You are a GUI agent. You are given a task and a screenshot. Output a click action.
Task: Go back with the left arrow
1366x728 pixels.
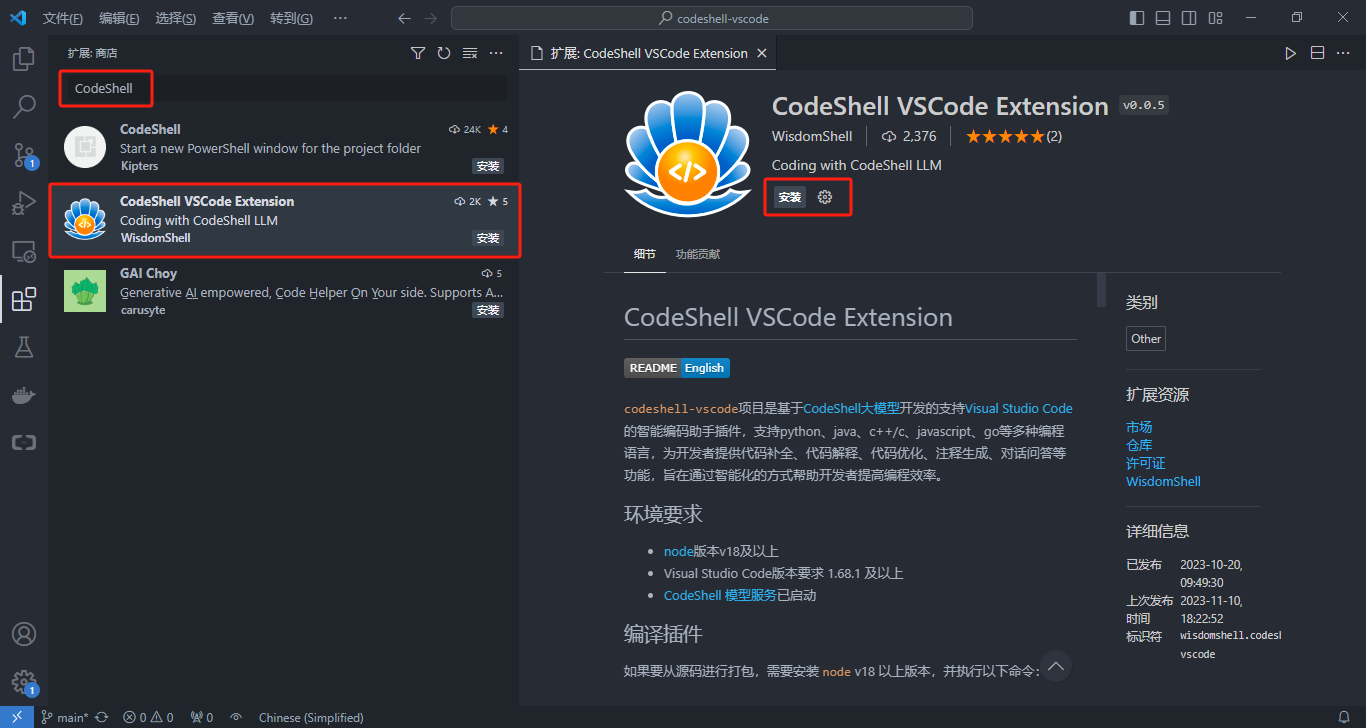pyautogui.click(x=404, y=18)
